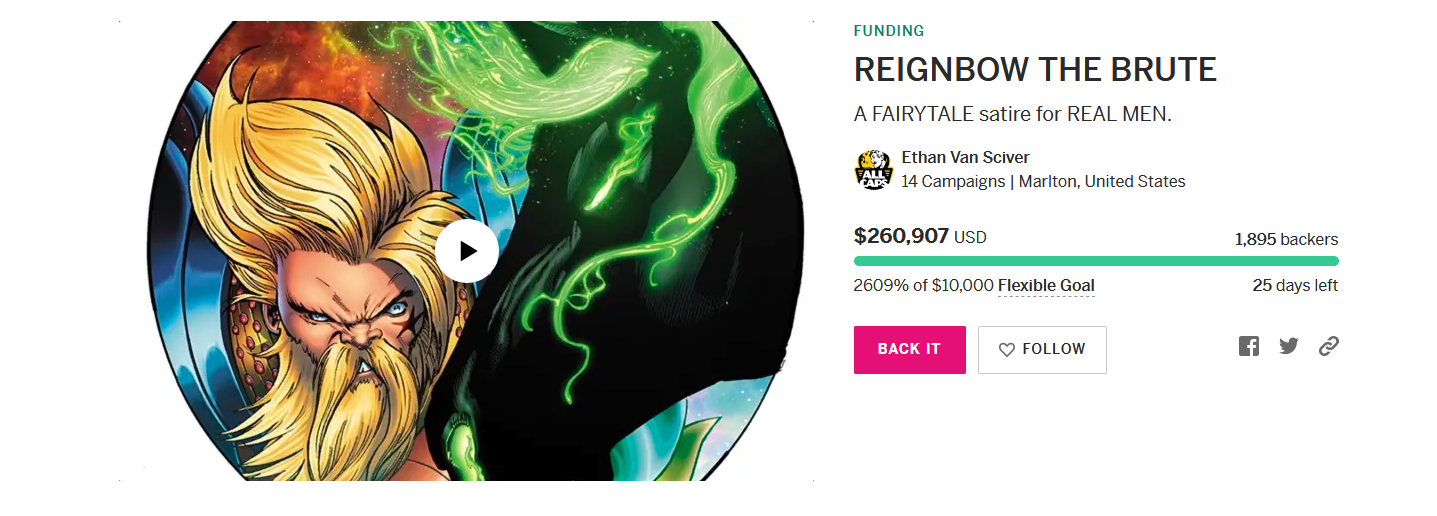View the 14 Campaigns text
The image size is (1437, 516).
coord(953,182)
